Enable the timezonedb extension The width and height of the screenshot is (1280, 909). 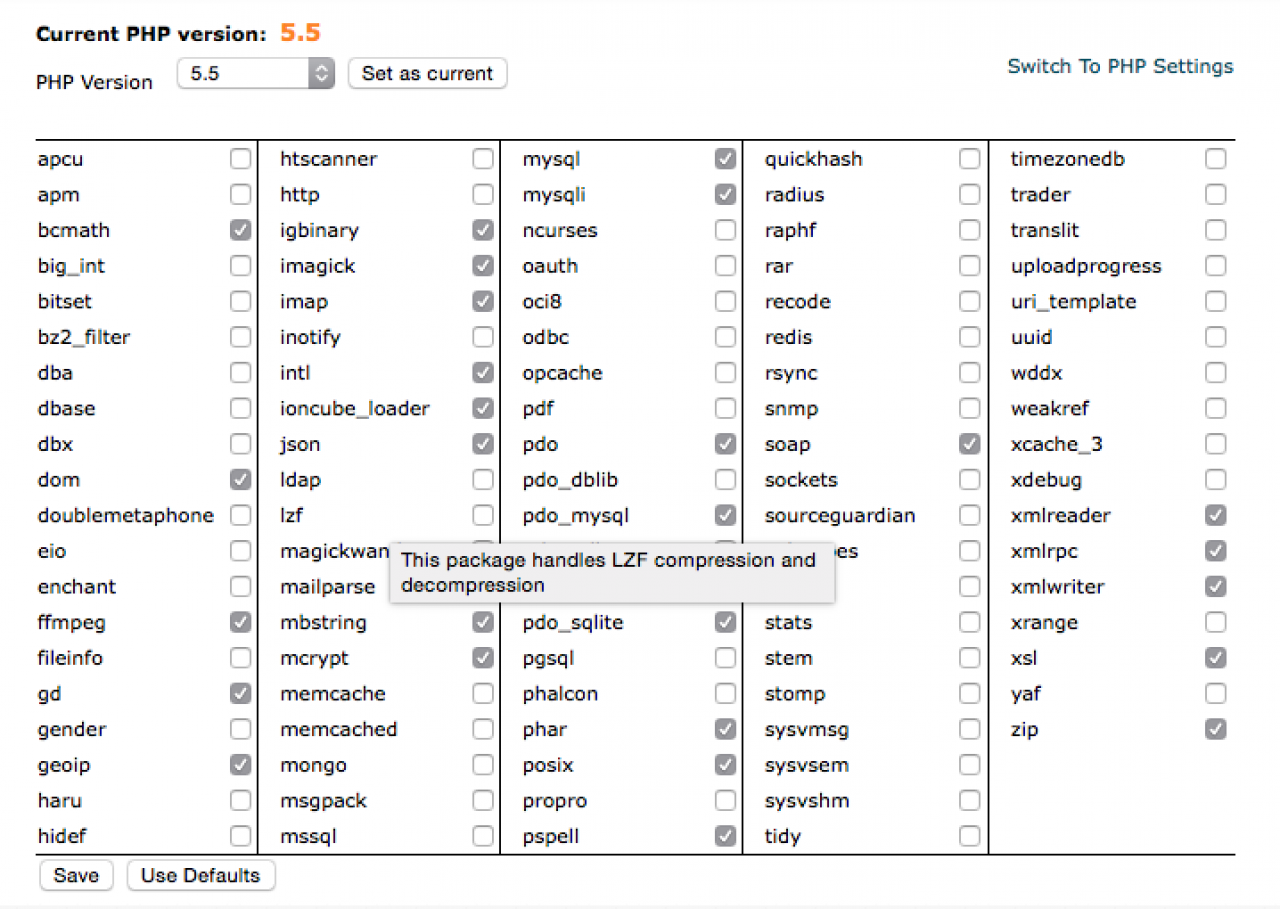(1215, 159)
